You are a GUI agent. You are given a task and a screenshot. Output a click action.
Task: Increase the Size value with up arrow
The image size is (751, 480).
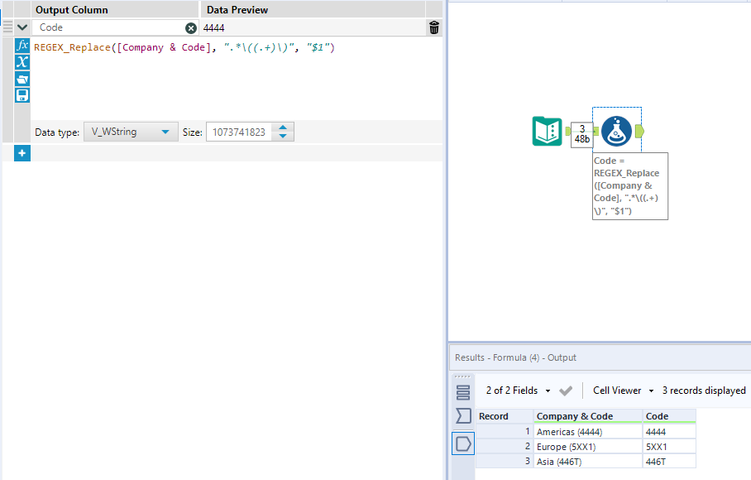283,127
